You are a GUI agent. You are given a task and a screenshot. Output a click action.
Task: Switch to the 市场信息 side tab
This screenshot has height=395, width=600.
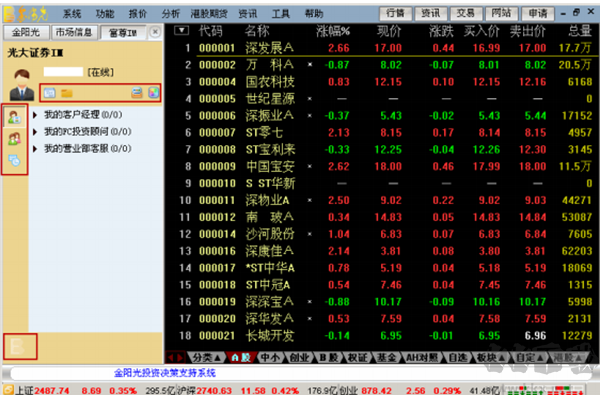point(74,33)
